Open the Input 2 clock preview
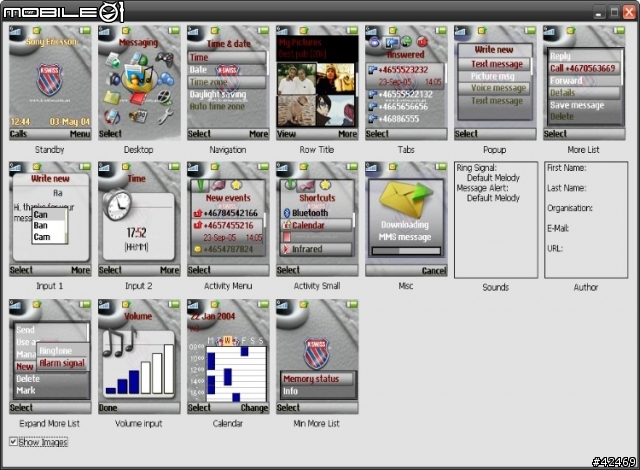 pyautogui.click(x=139, y=219)
